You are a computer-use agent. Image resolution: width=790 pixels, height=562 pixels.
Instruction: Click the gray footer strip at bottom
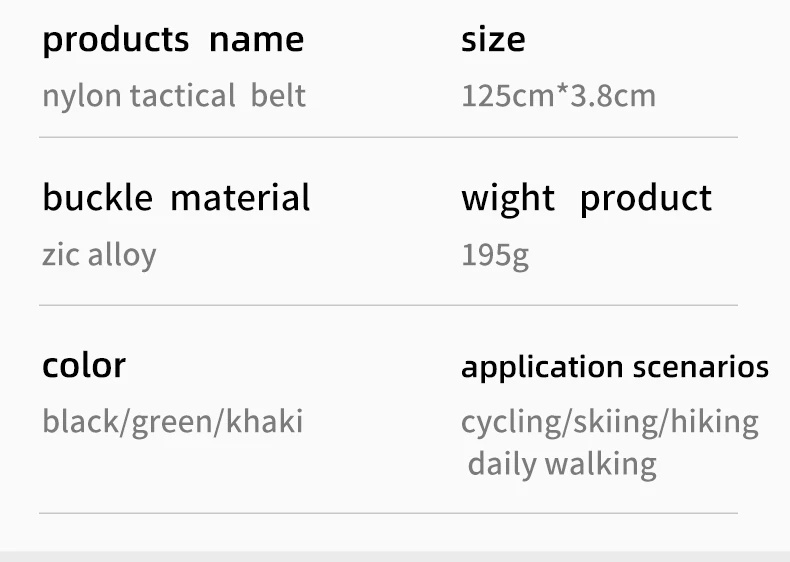click(x=395, y=555)
